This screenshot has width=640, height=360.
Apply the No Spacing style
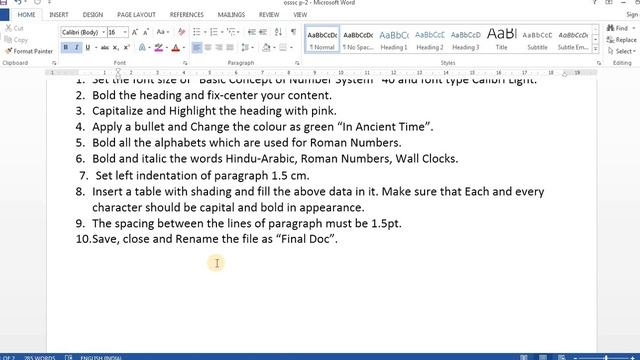coord(358,40)
